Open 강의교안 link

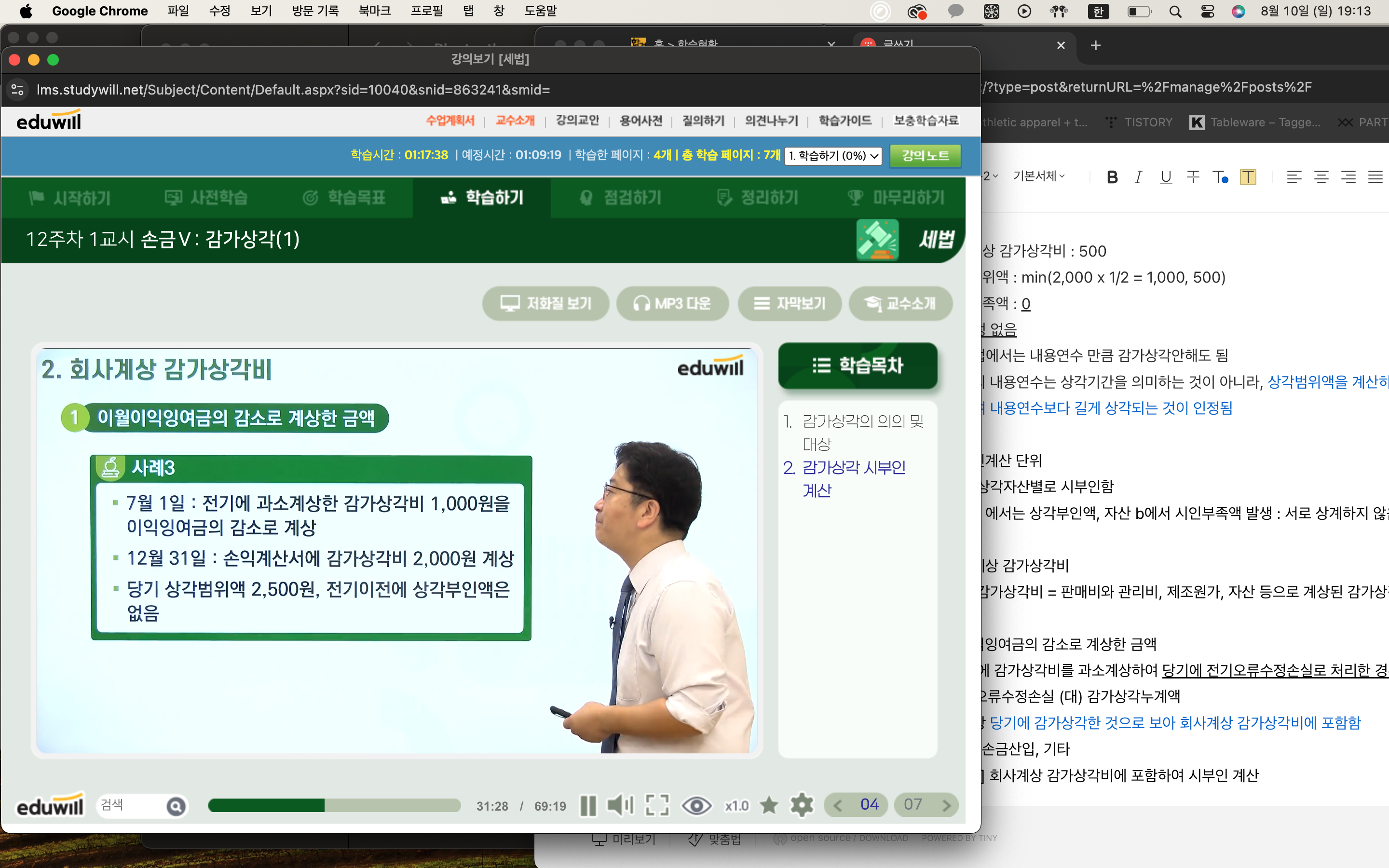click(577, 121)
